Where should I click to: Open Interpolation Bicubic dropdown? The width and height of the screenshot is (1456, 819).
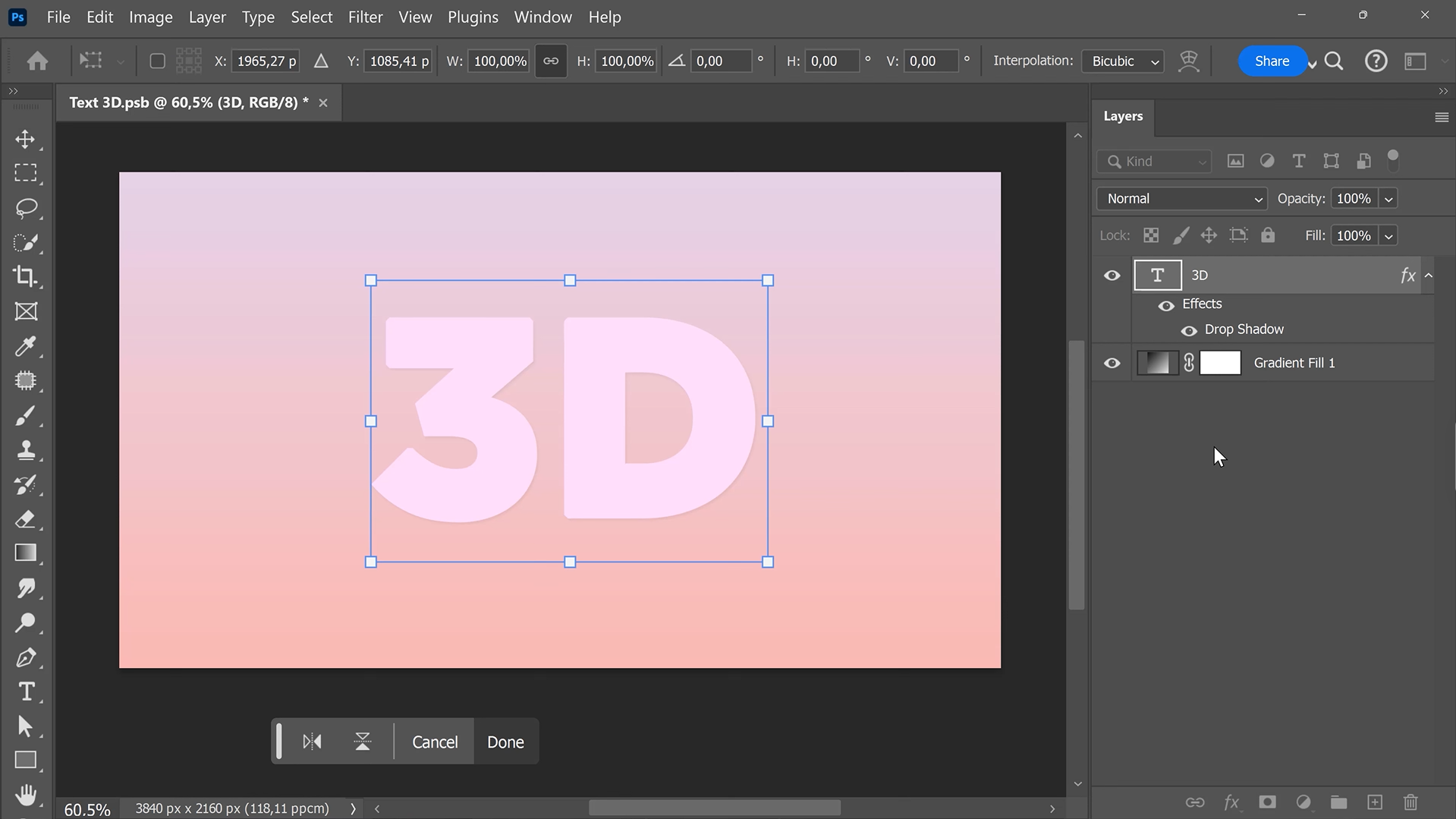pos(1123,61)
